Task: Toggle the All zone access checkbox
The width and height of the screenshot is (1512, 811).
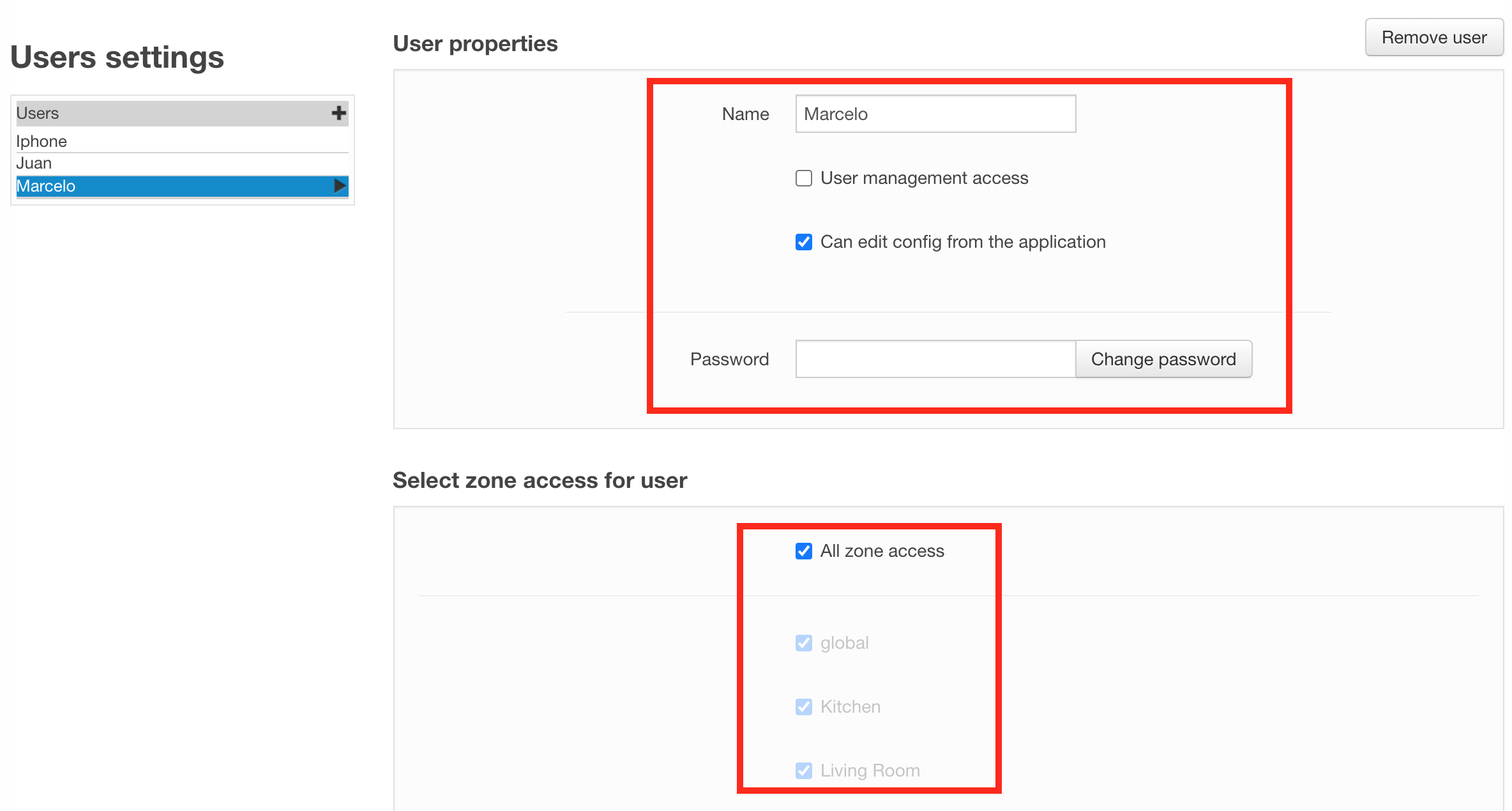Action: (x=804, y=551)
